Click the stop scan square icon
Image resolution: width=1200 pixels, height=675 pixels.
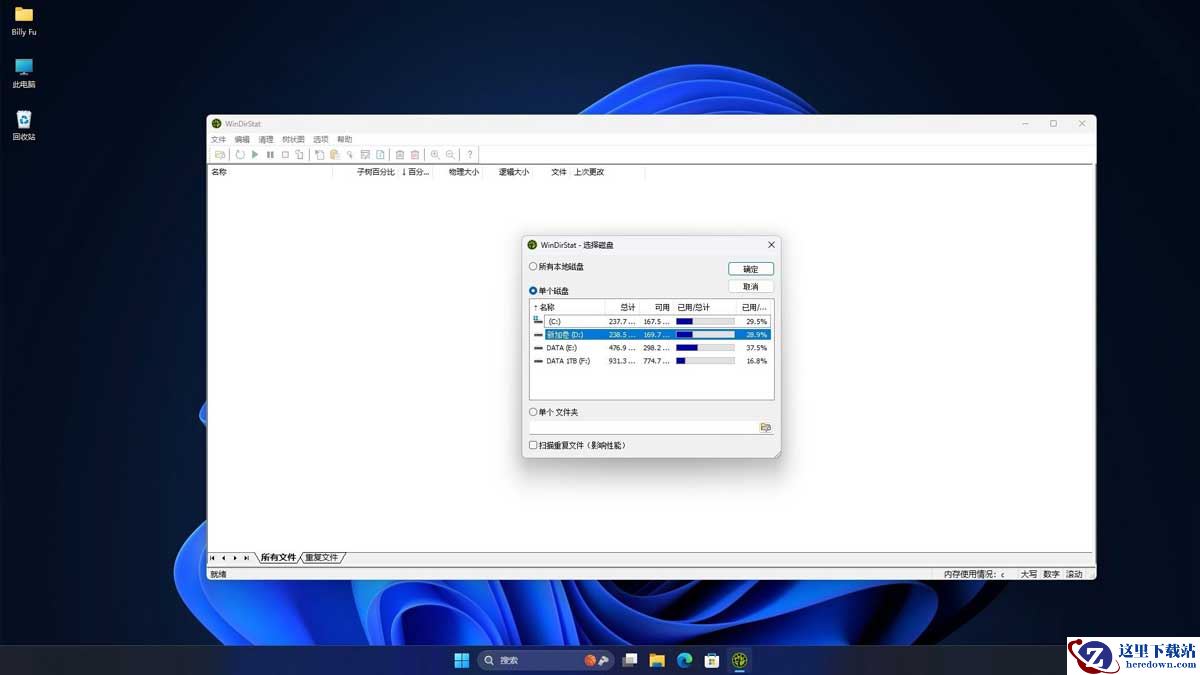(x=285, y=155)
